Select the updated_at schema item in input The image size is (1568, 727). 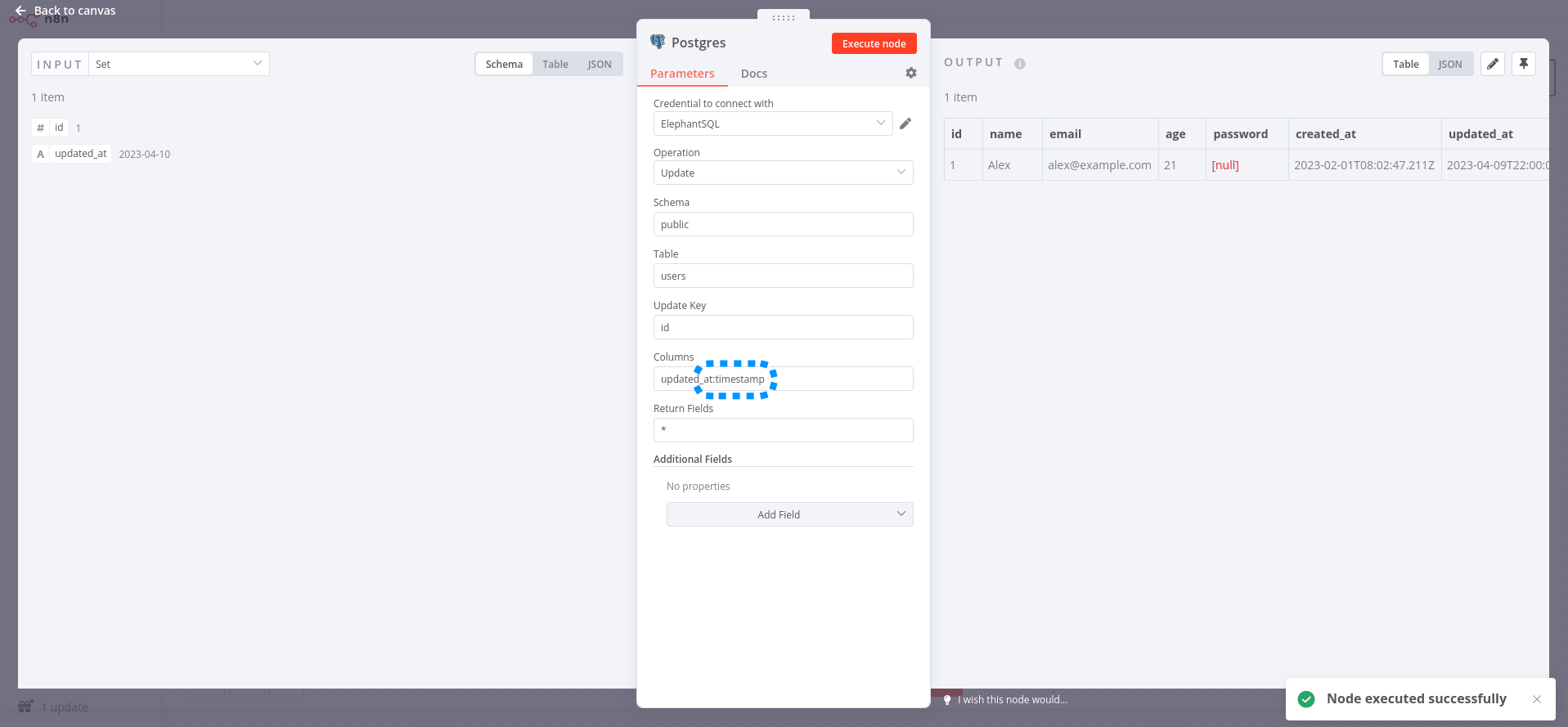pyautogui.click(x=72, y=154)
